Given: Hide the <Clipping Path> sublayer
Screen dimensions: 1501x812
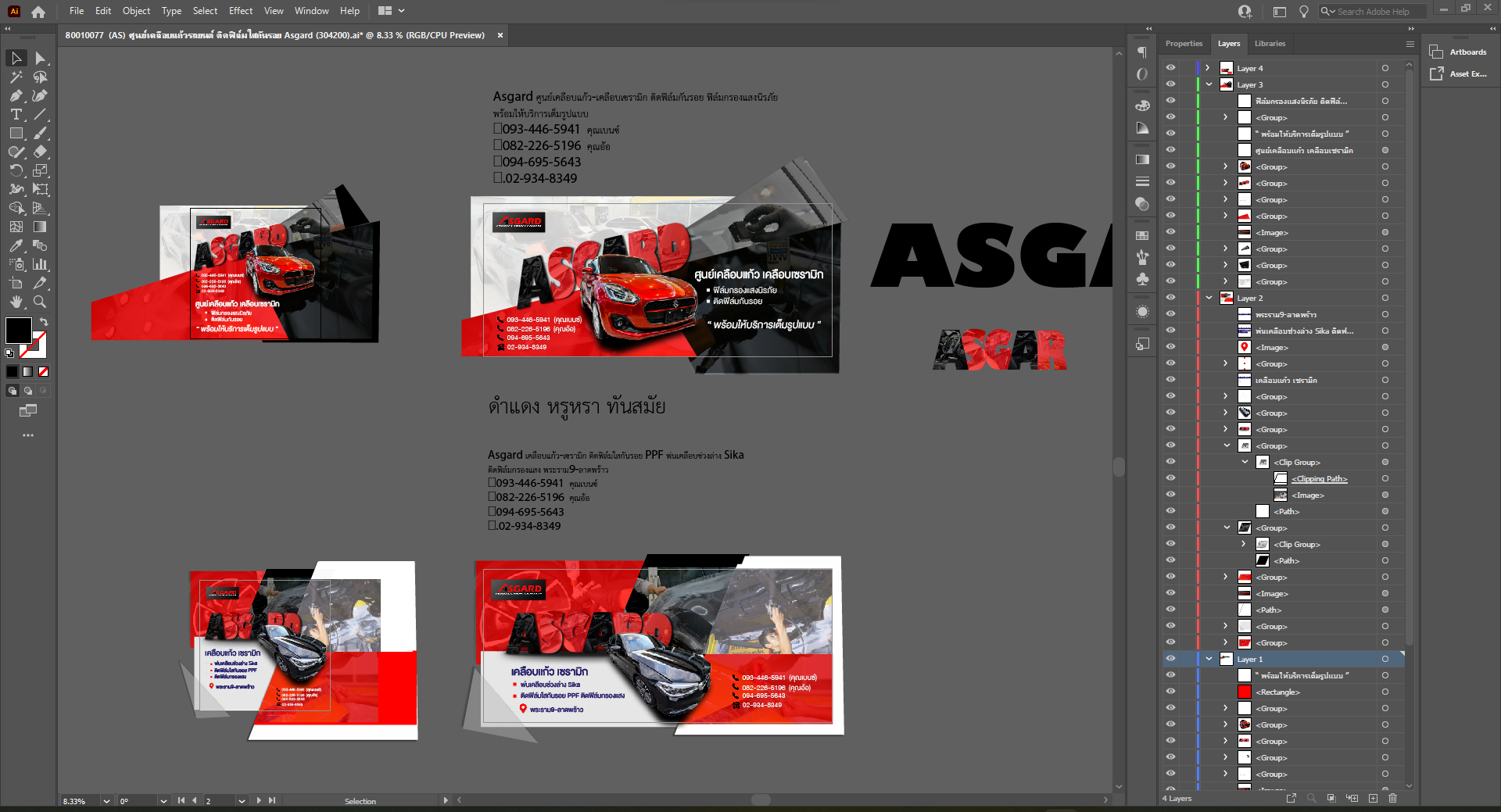Looking at the screenshot, I should [x=1170, y=478].
